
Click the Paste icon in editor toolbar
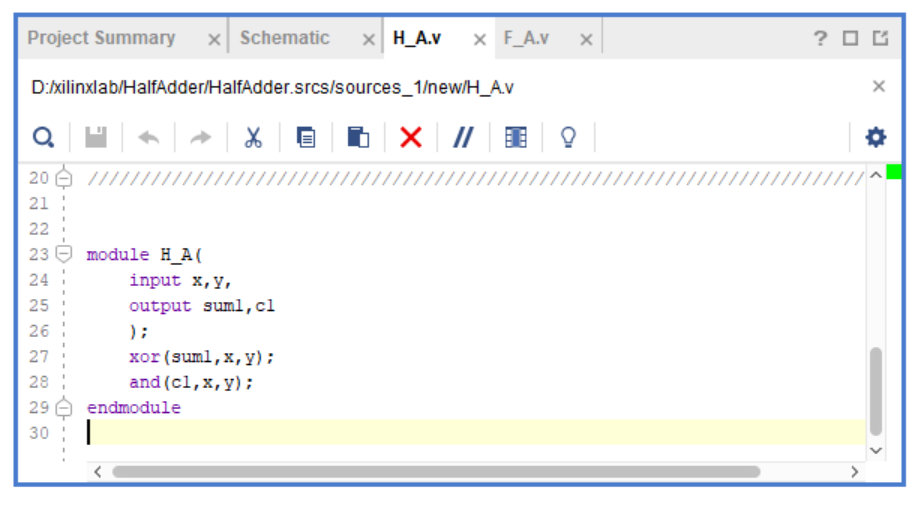[358, 137]
